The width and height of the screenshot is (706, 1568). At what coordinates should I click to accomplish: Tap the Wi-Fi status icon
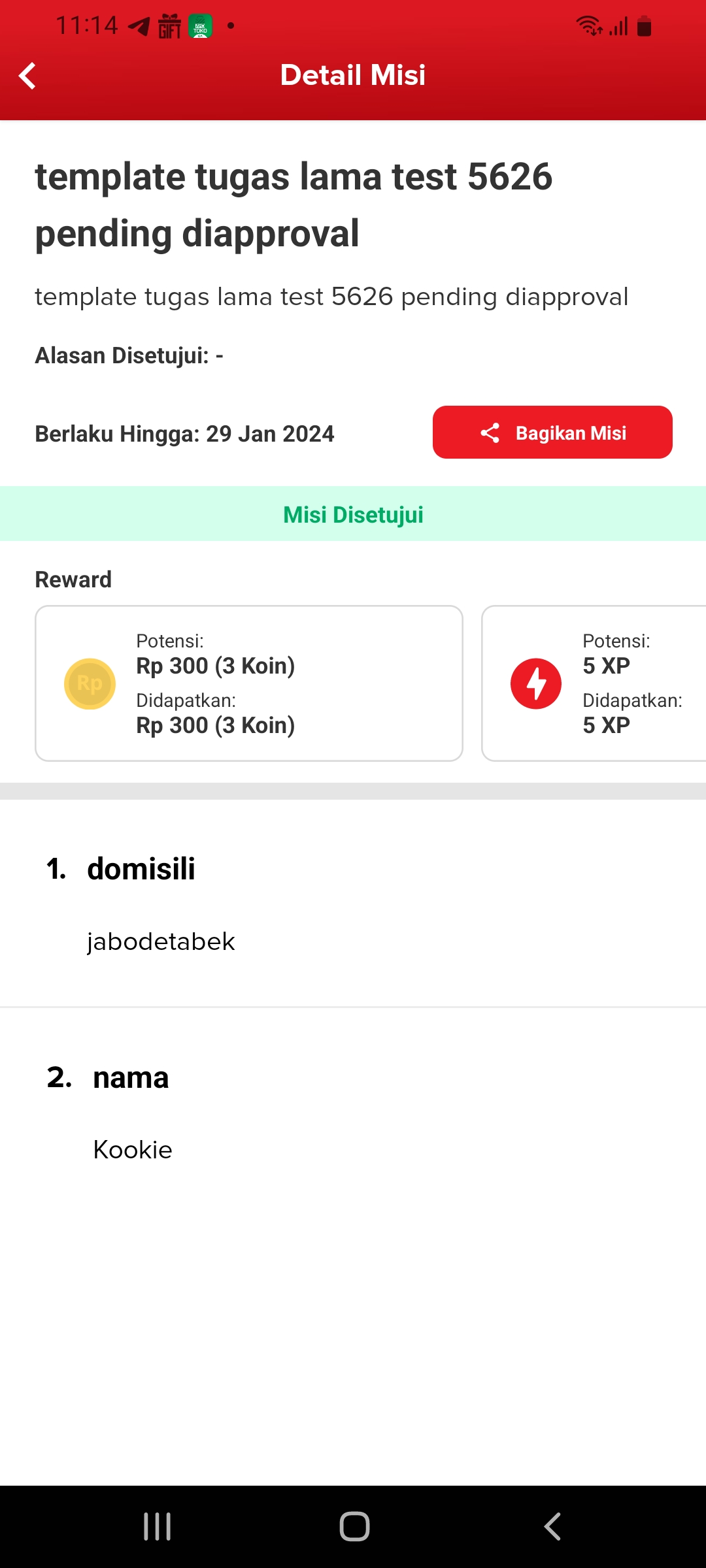(589, 26)
